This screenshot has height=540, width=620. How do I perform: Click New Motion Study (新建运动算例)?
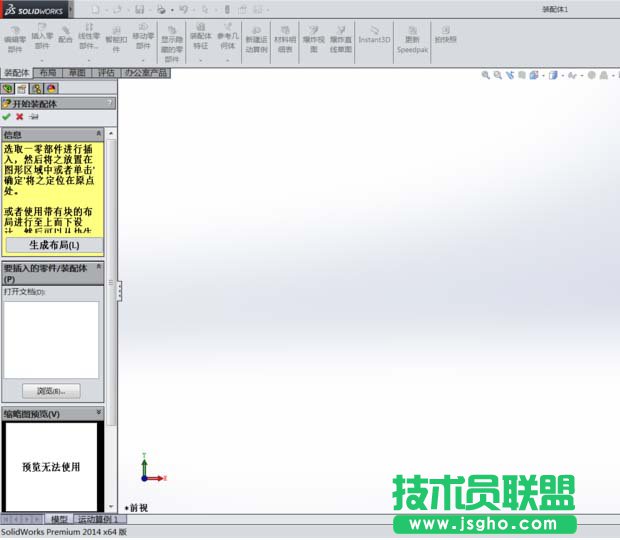point(256,40)
